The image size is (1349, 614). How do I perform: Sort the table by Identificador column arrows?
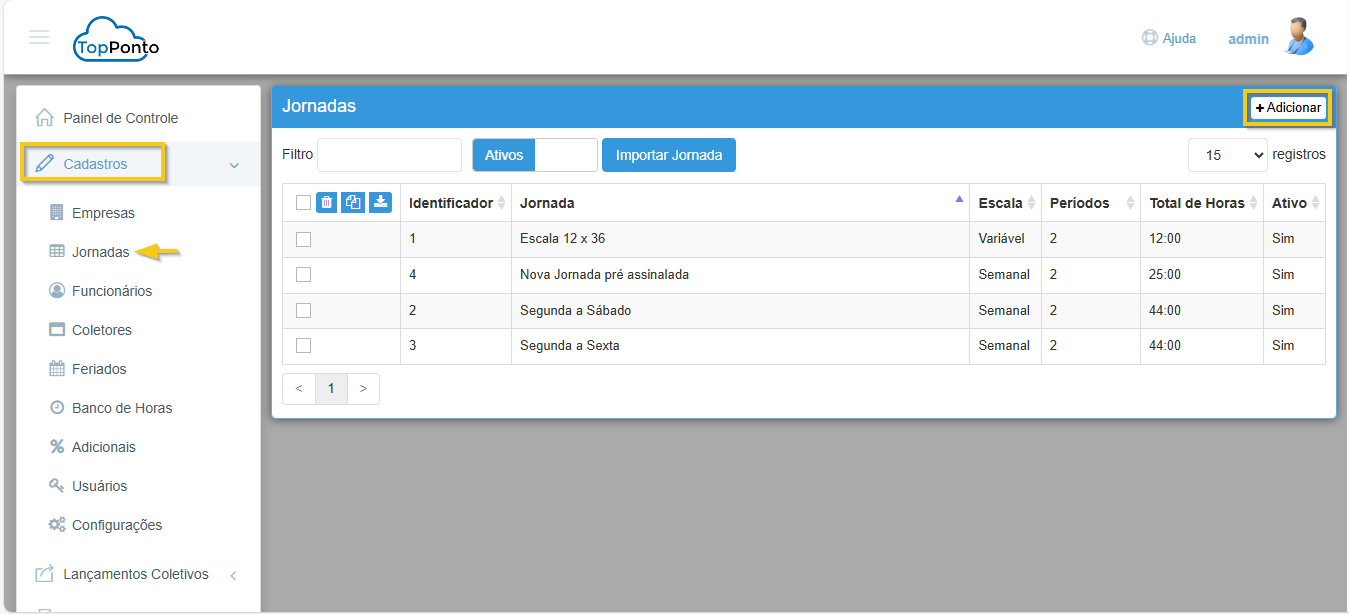[x=502, y=203]
